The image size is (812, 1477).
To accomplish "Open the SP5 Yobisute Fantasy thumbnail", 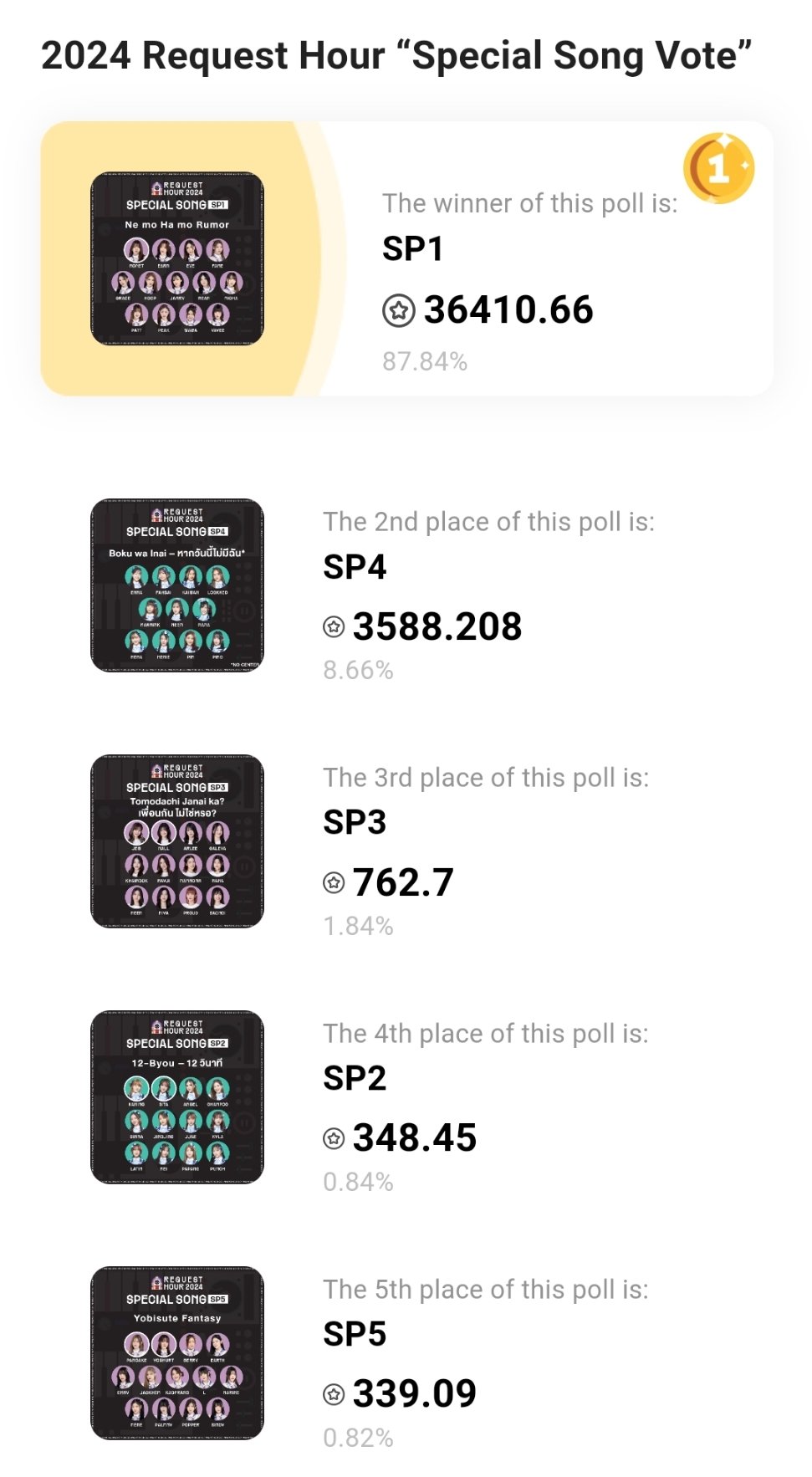I will [177, 1353].
